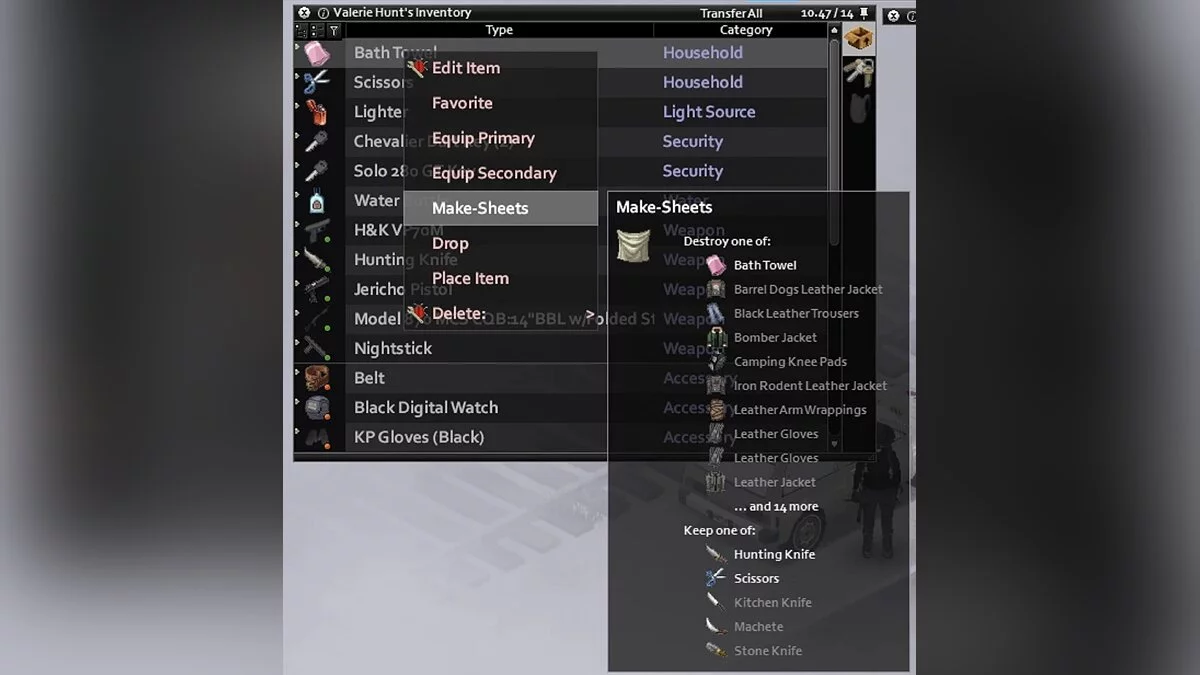
Task: Expand the Bath Towel row arrow
Action: (297, 46)
